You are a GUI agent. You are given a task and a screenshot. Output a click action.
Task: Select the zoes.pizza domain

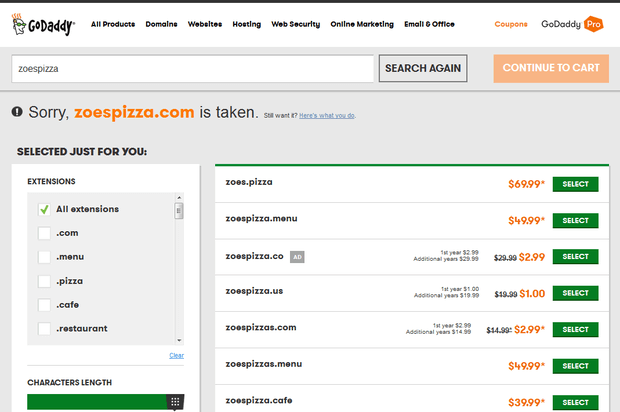575,184
